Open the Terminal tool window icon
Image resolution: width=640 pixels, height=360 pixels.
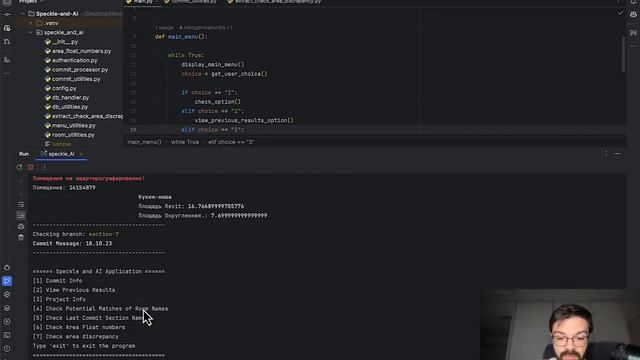tap(7, 335)
